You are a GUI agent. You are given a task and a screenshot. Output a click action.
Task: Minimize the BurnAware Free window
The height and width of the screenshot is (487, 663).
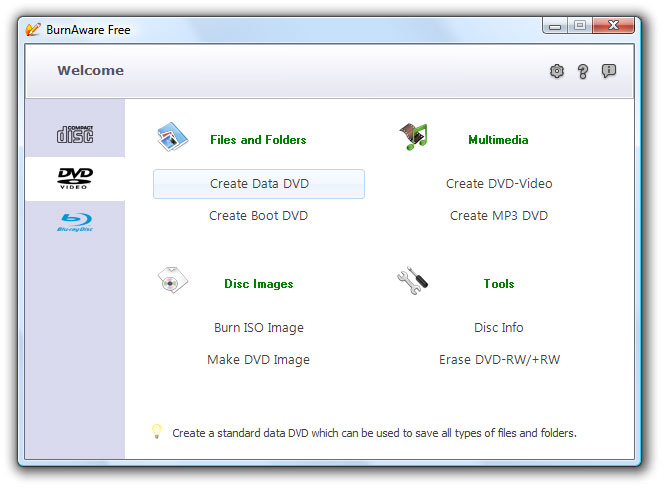click(555, 26)
